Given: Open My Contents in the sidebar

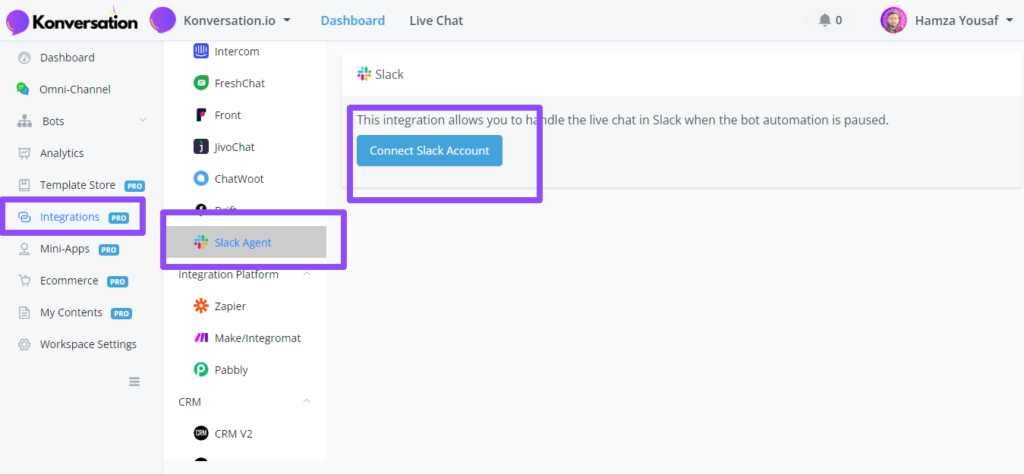Looking at the screenshot, I should coord(71,313).
